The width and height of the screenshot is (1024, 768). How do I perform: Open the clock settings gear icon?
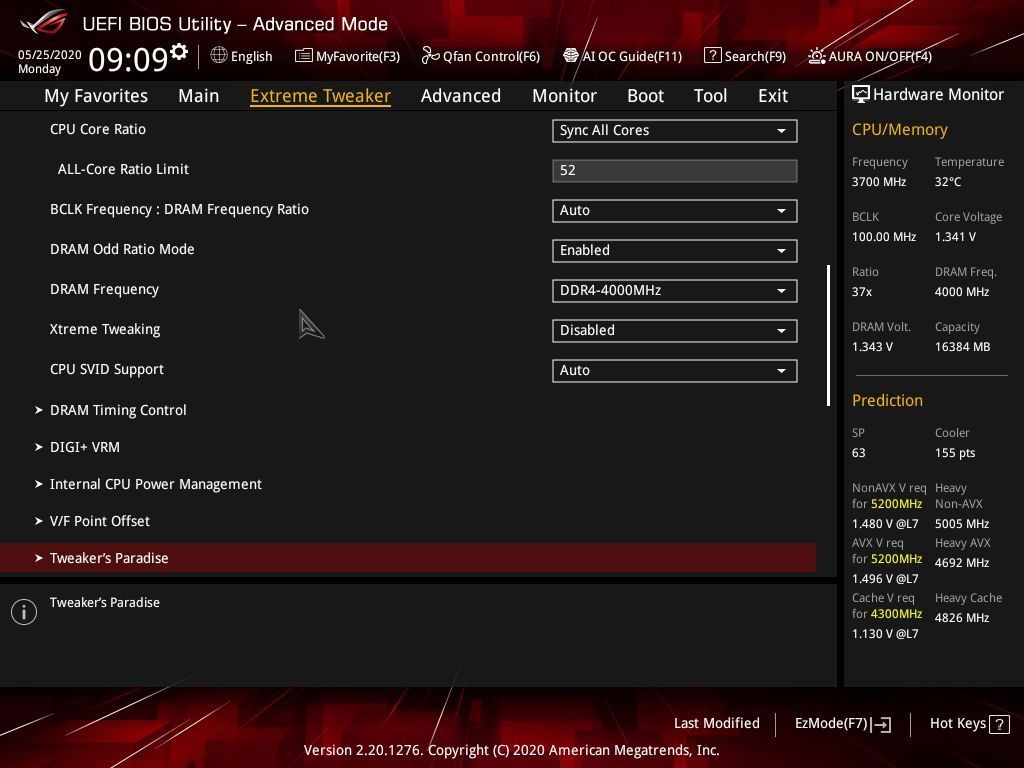[x=179, y=52]
